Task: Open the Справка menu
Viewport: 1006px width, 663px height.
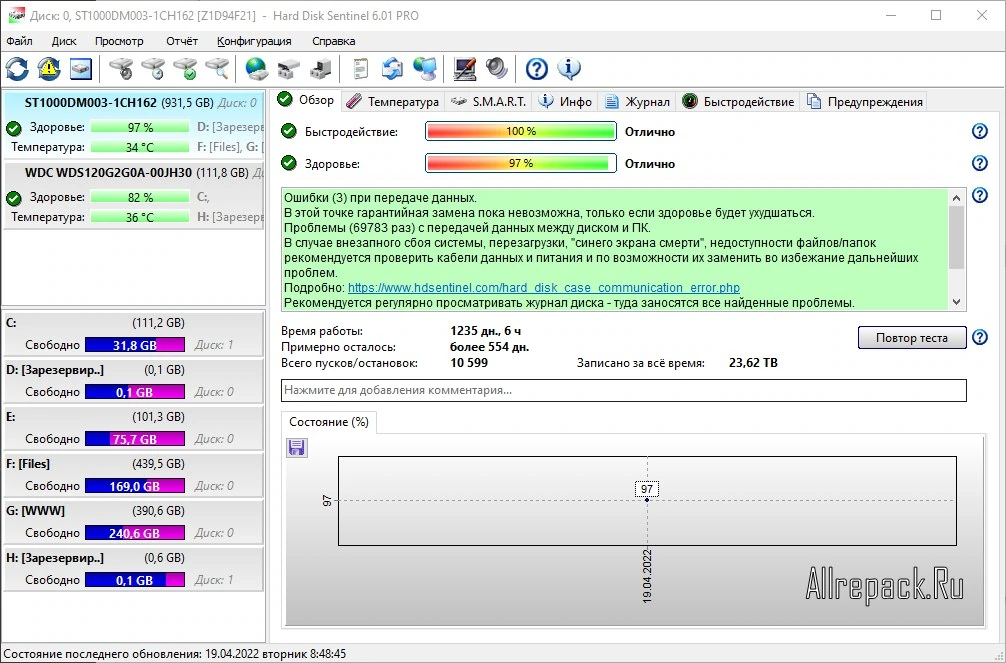Action: pyautogui.click(x=334, y=41)
